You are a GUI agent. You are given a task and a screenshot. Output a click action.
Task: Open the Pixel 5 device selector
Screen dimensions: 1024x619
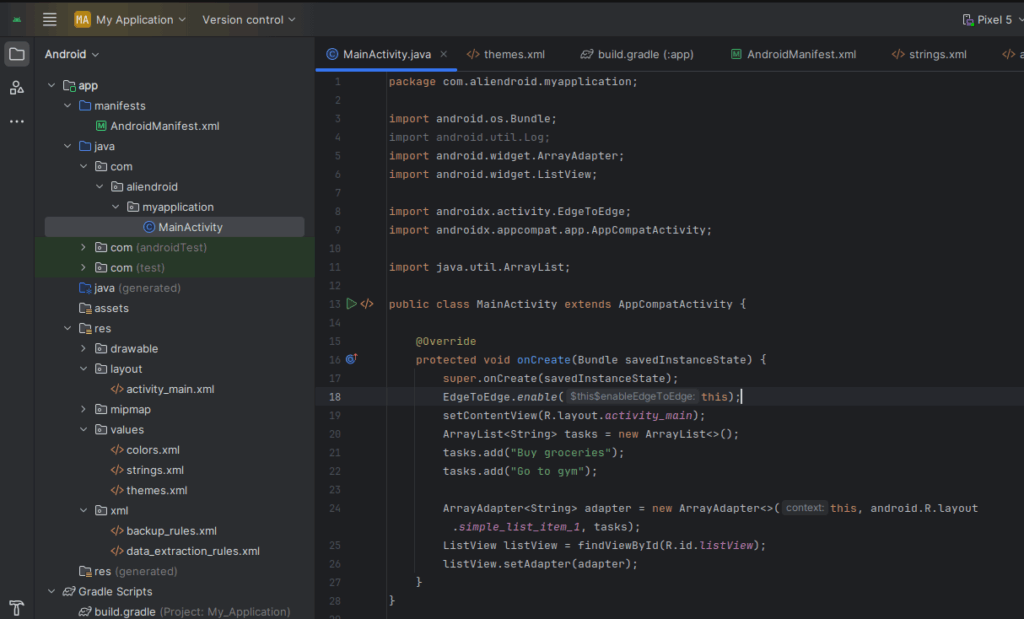993,20
